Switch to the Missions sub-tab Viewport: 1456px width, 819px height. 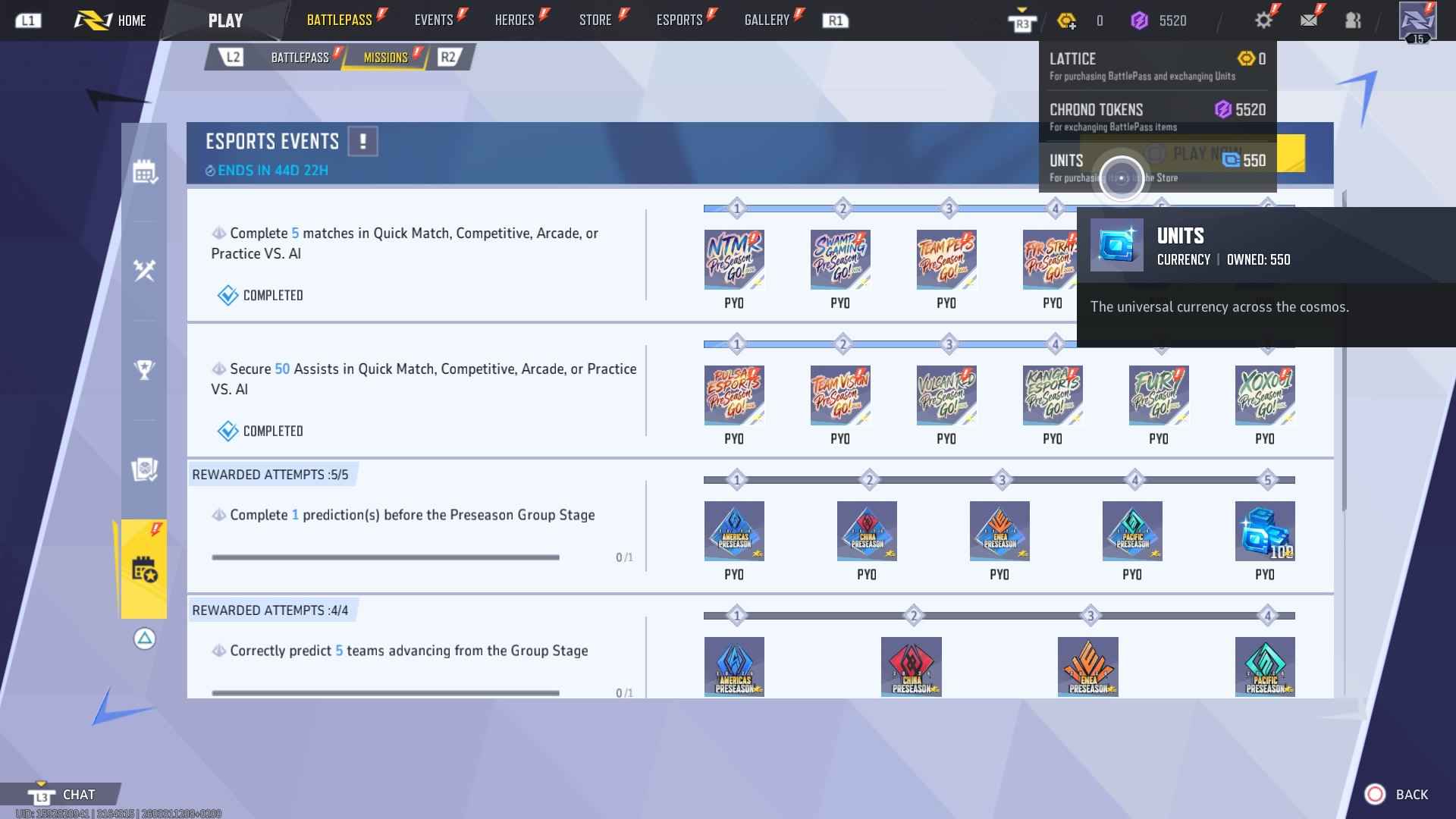pos(385,58)
